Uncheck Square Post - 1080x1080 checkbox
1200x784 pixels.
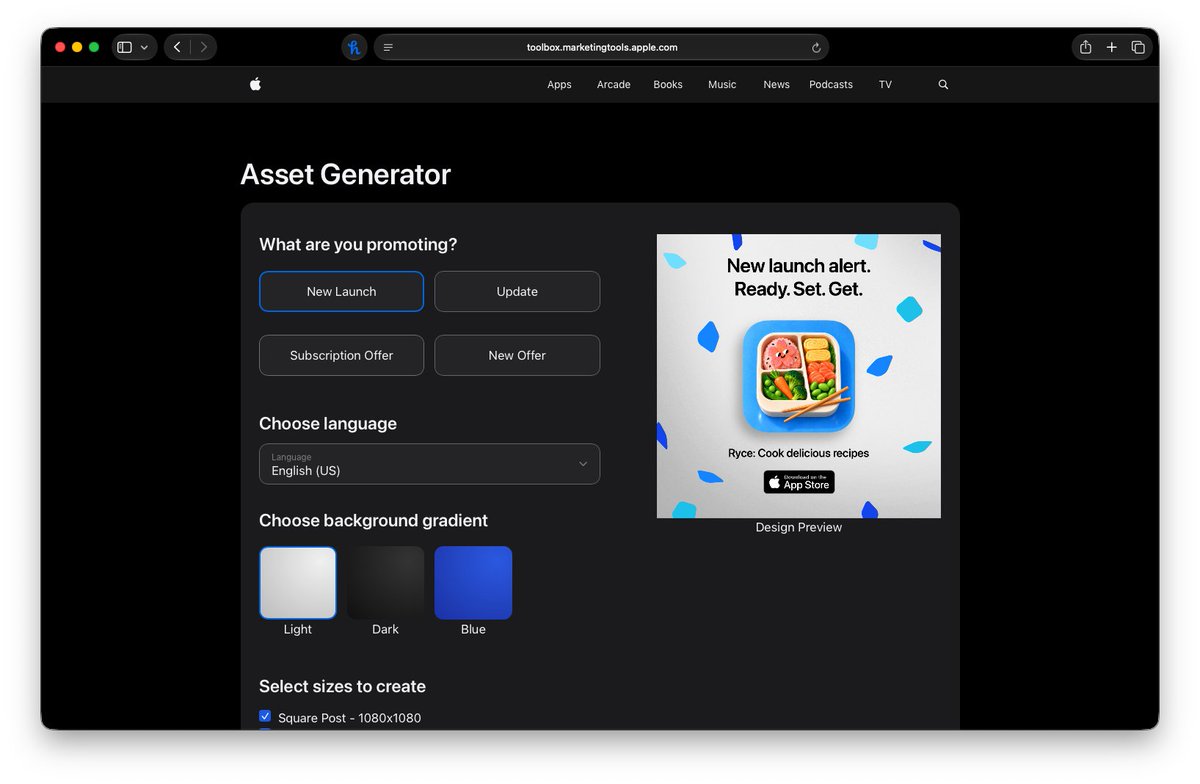pos(265,717)
